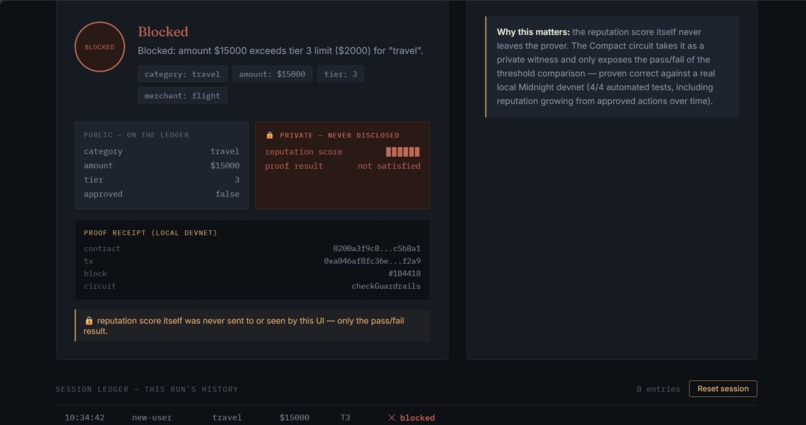Click the '$15000' value in the public amount row
The width and height of the screenshot is (806, 425).
tap(225, 165)
